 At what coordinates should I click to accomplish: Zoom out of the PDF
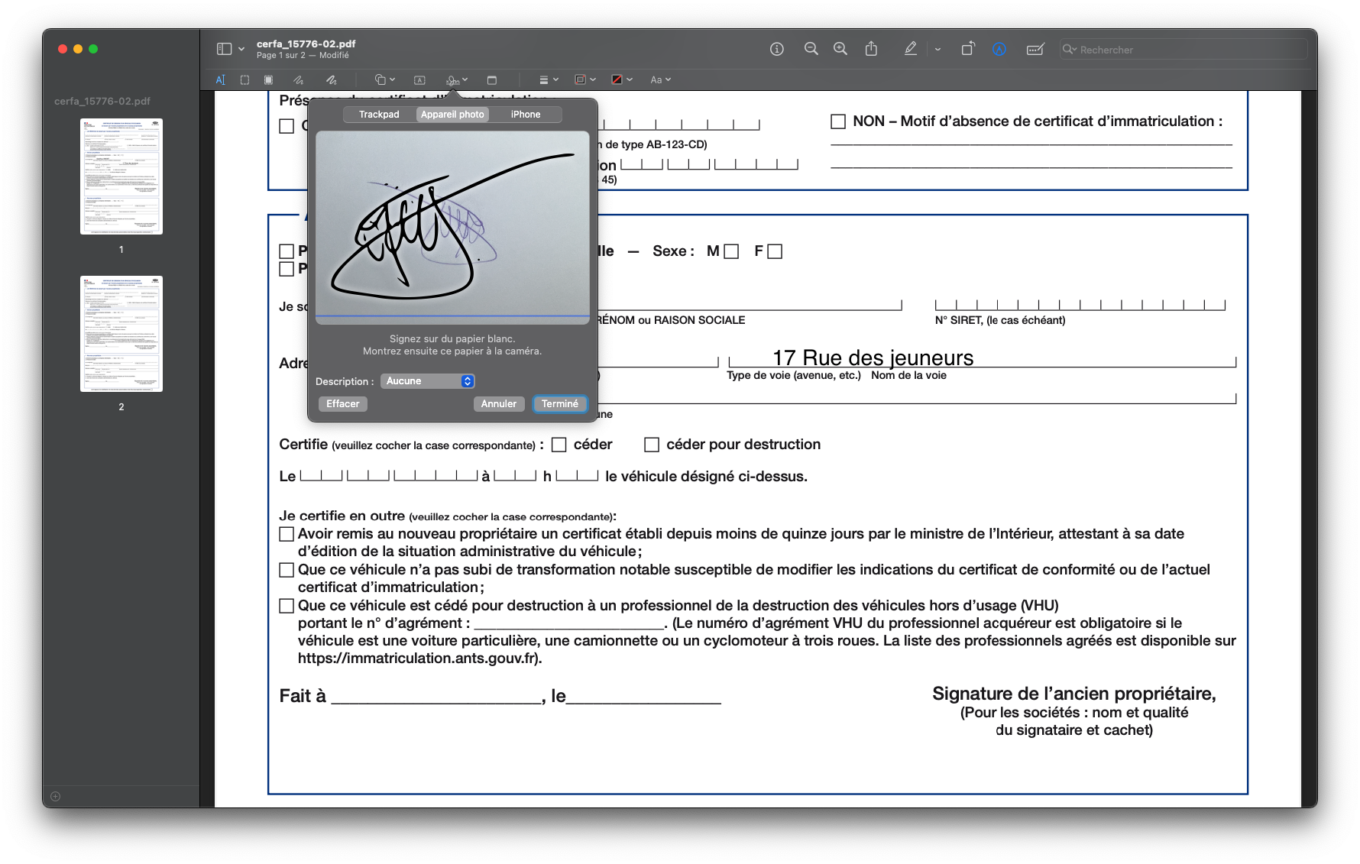tap(811, 49)
